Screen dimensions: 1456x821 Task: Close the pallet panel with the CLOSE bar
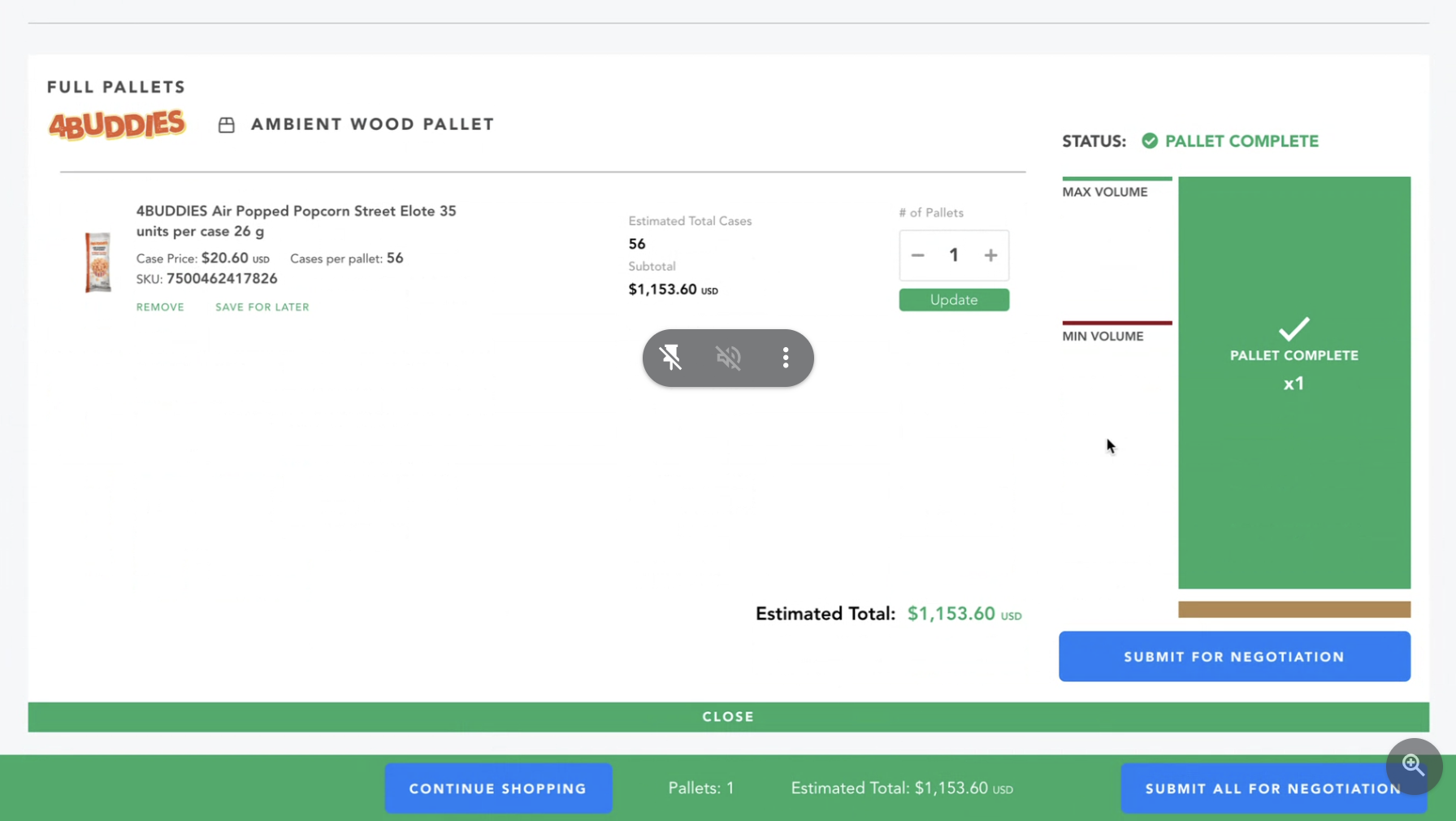pos(728,717)
